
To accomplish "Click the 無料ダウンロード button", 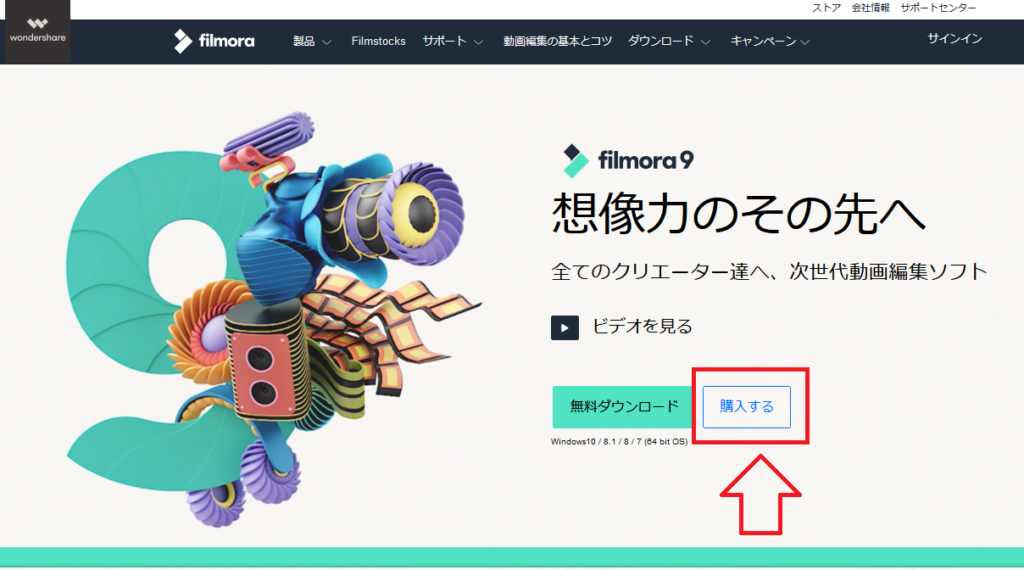I will coord(623,407).
